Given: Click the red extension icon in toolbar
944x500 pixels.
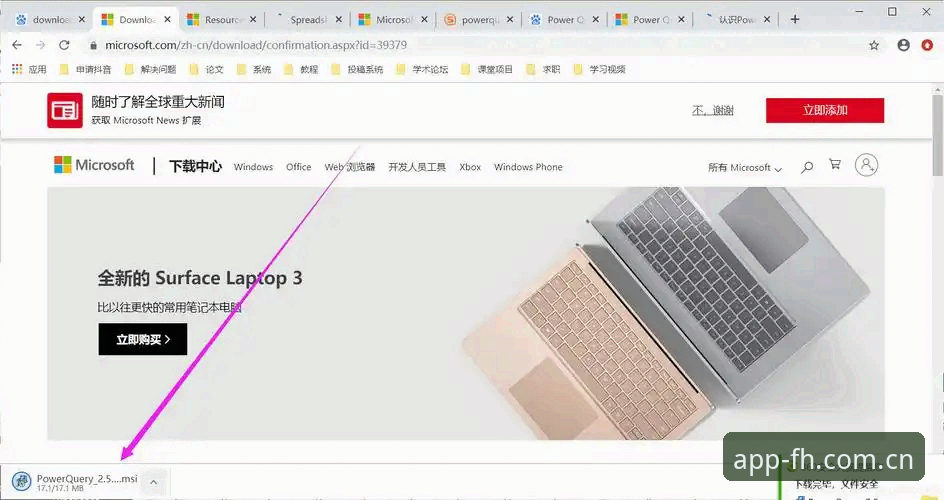Looking at the screenshot, I should (x=927, y=45).
